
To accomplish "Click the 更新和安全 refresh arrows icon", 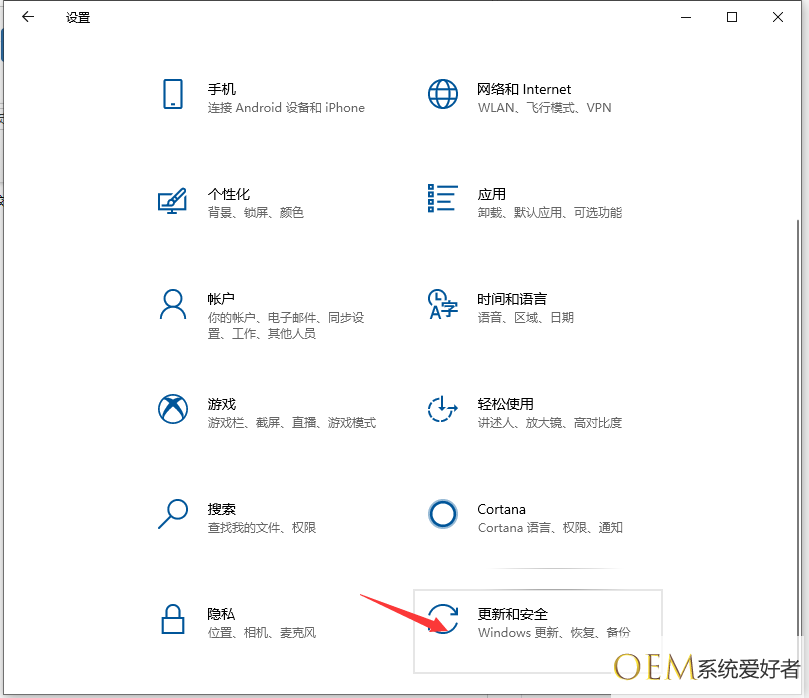I will pos(442,619).
